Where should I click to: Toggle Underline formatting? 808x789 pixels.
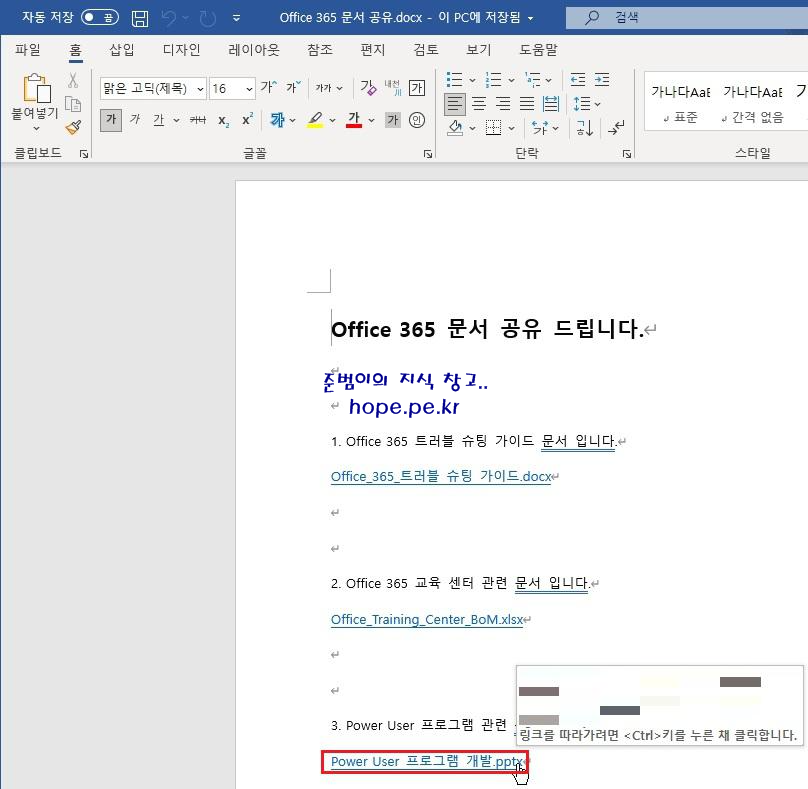pos(159,120)
